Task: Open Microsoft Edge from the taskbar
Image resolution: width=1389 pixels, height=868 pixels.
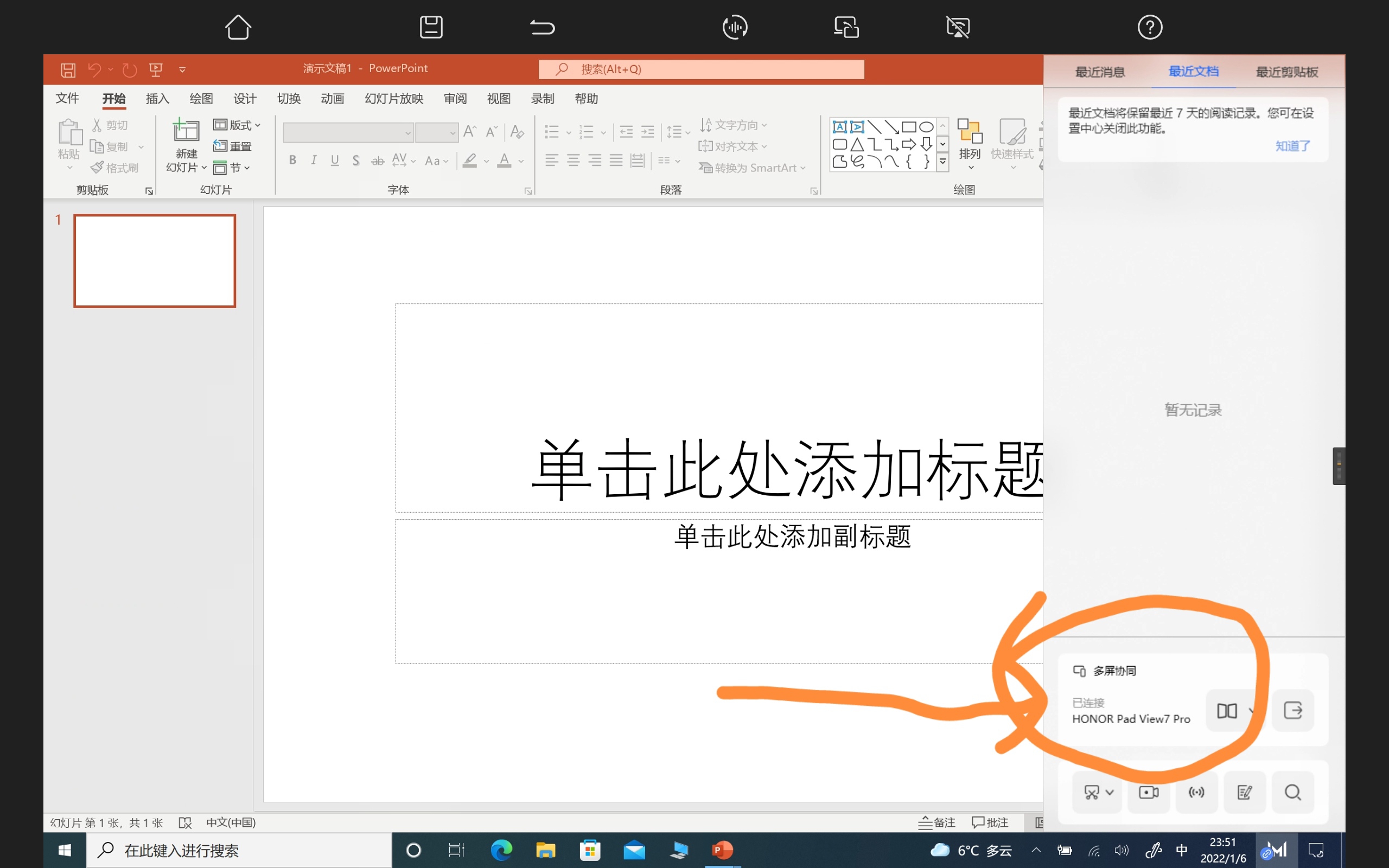Action: pyautogui.click(x=501, y=850)
